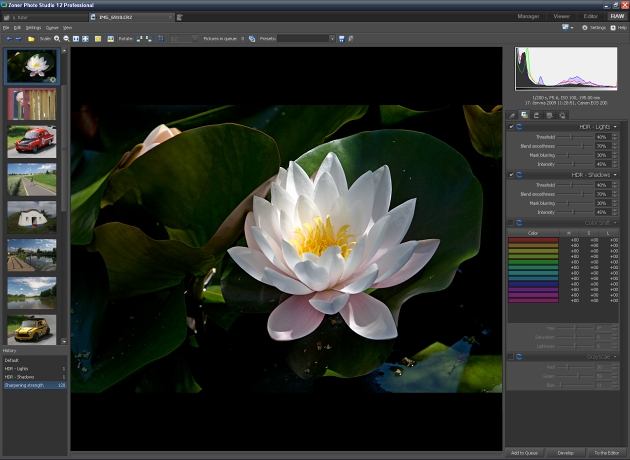Click the zoom out magnifier

[66, 39]
